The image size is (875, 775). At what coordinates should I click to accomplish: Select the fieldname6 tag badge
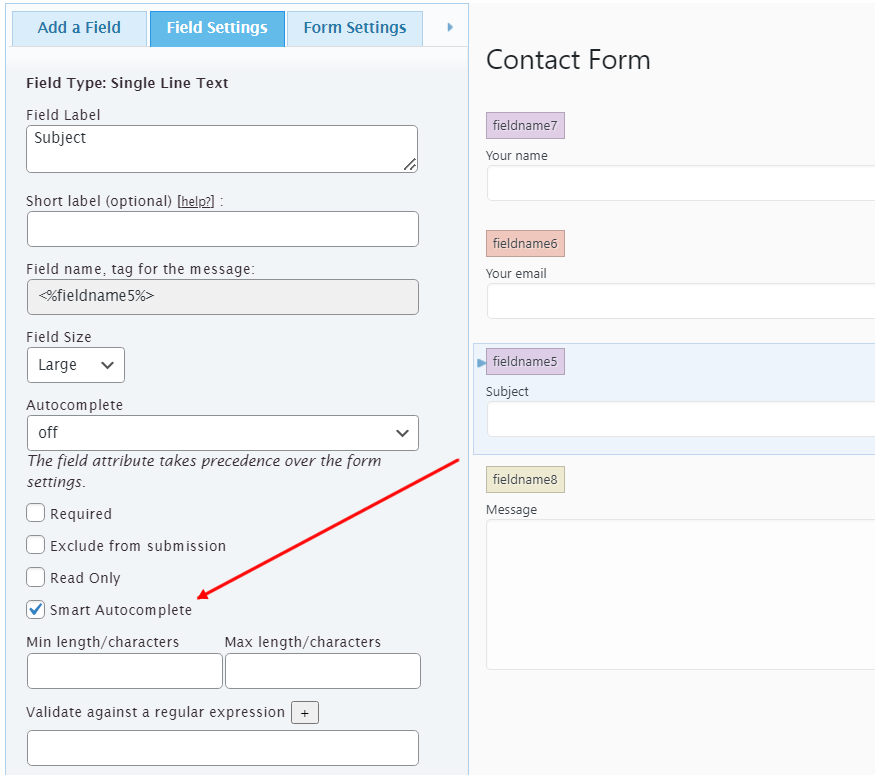pos(525,243)
